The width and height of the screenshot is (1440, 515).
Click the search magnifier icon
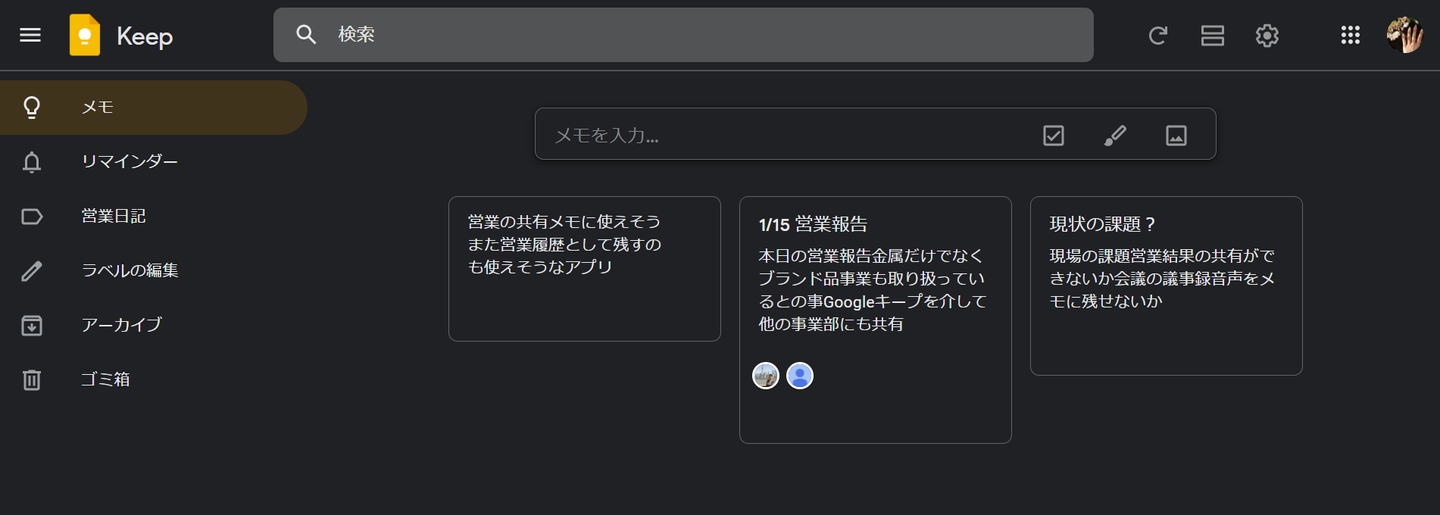306,35
